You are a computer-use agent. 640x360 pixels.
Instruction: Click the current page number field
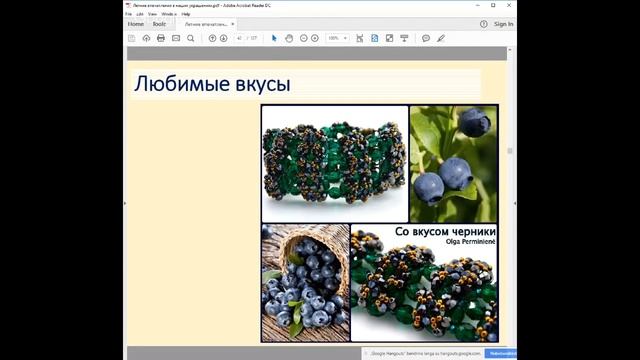[x=240, y=38]
